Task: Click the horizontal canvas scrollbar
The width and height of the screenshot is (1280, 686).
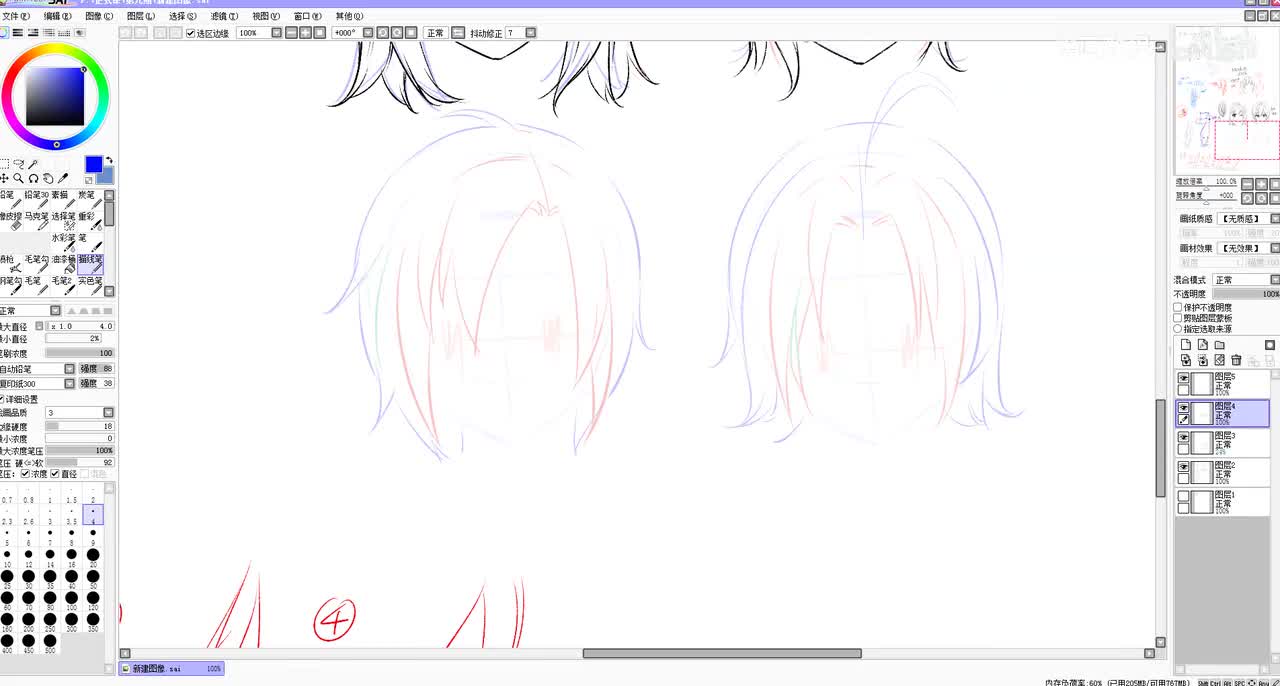Action: (722, 654)
